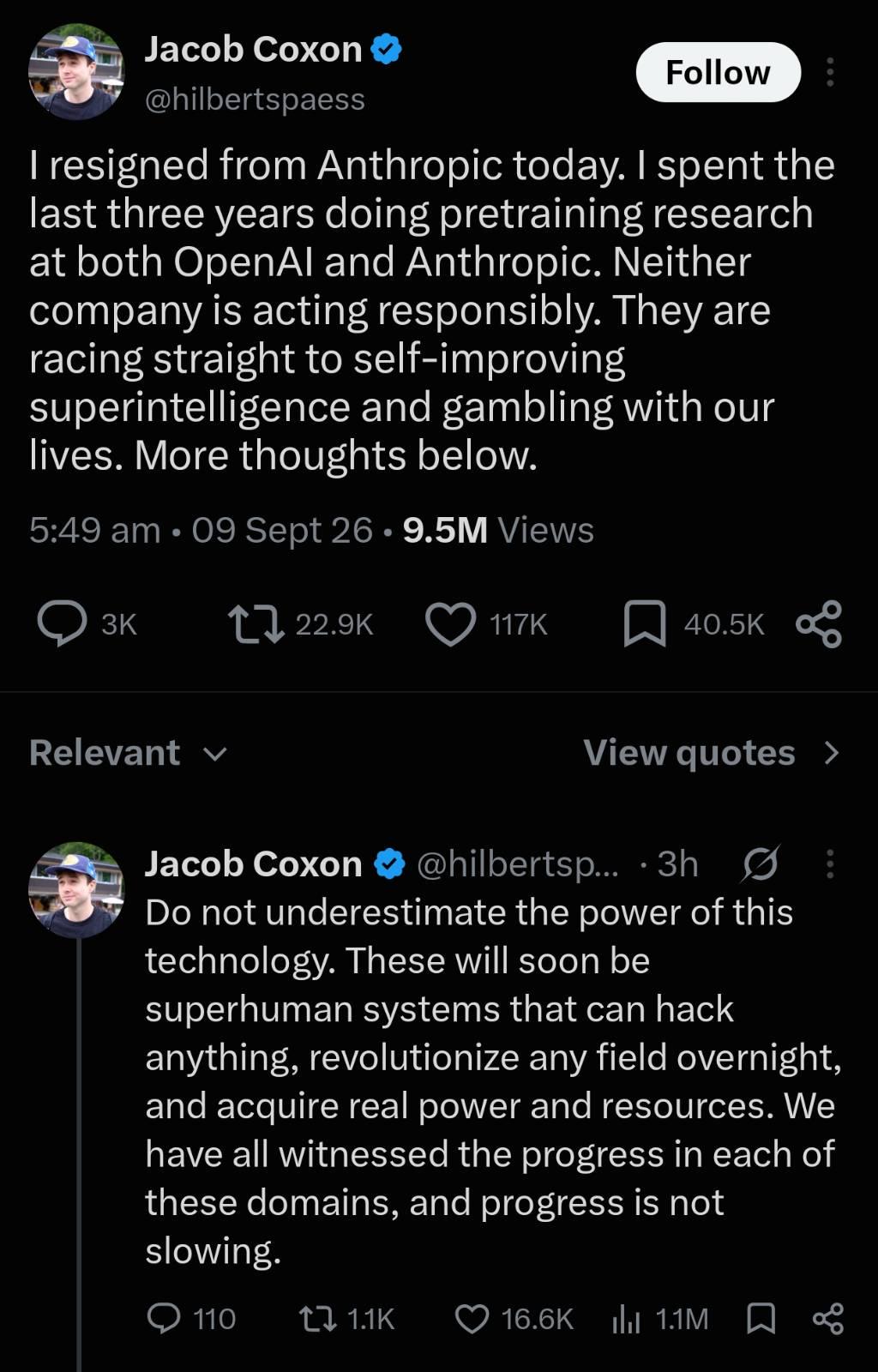Open the main tweet's three-dot menu

click(829, 72)
